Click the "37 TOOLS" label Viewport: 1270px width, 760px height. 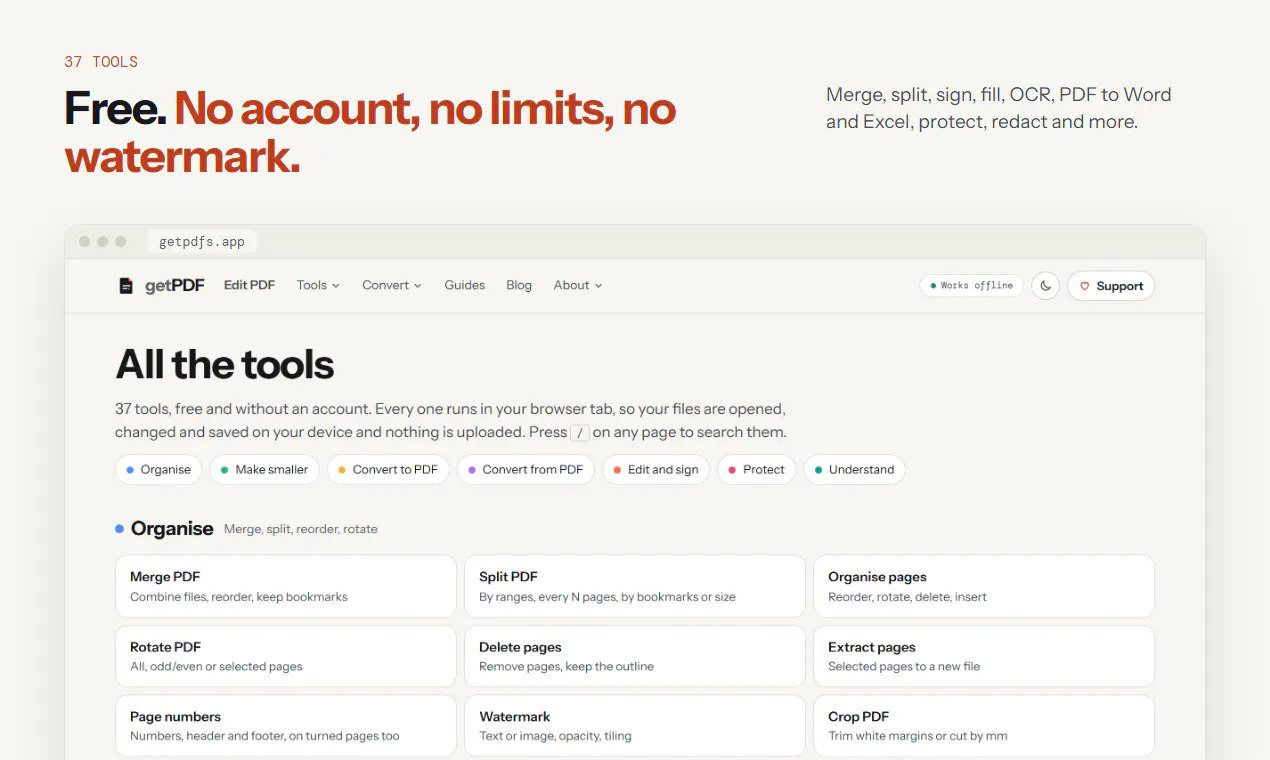click(101, 62)
